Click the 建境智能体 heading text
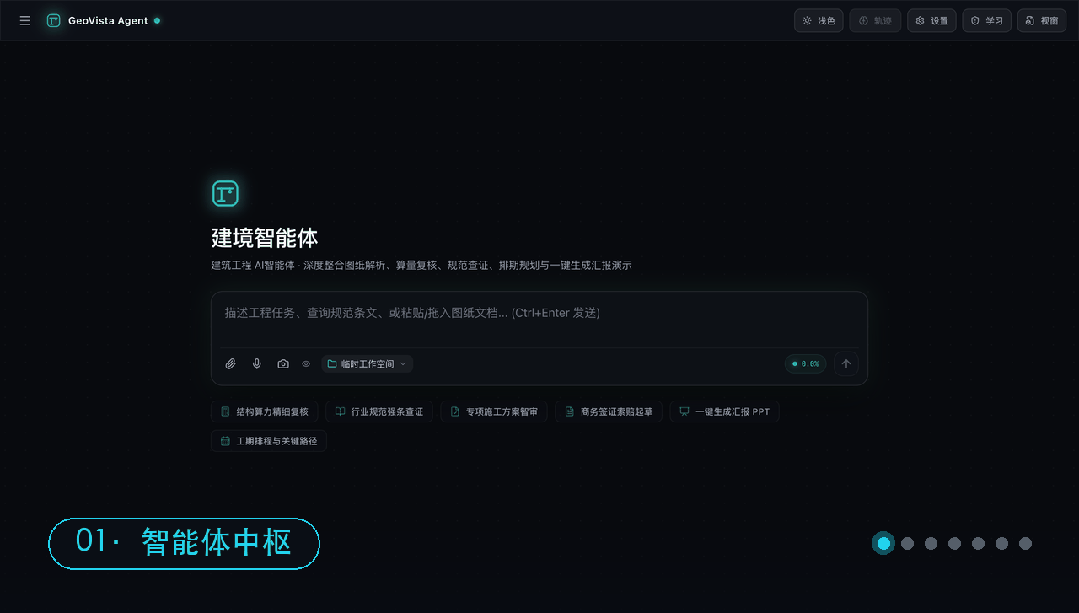This screenshot has height=613, width=1079. (x=264, y=238)
